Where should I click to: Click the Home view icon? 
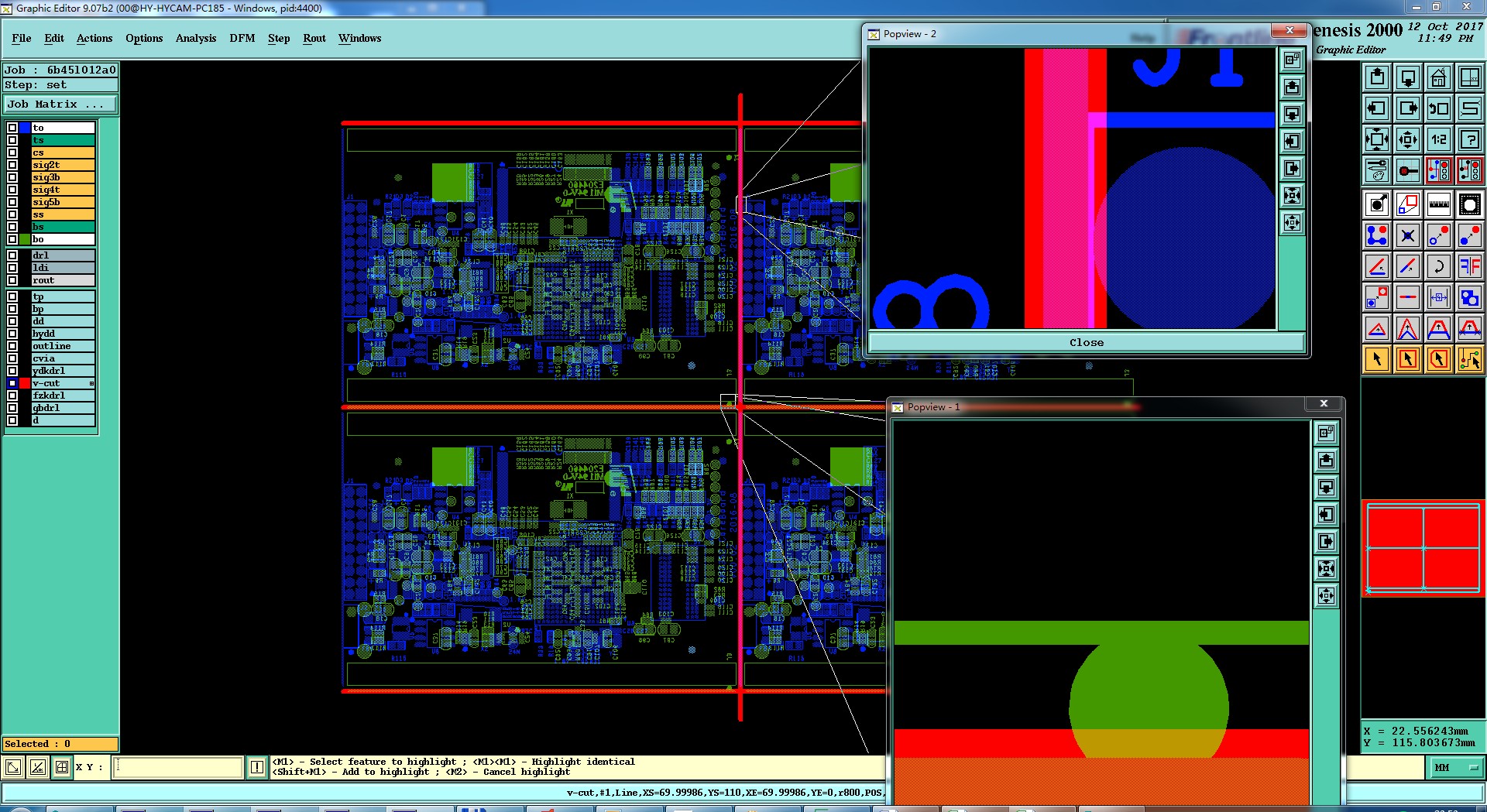pyautogui.click(x=1439, y=77)
